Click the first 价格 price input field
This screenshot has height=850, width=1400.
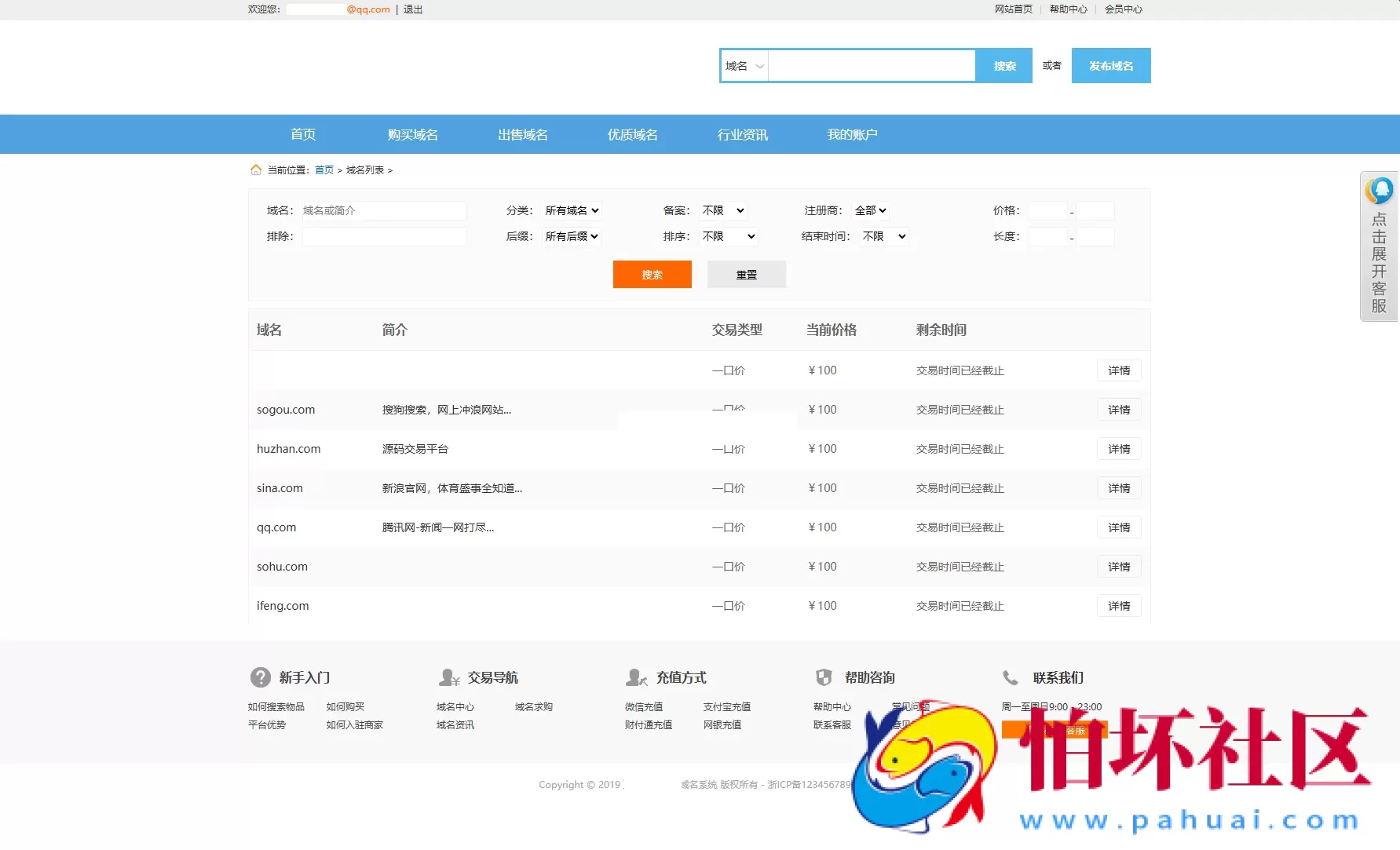tap(1048, 210)
